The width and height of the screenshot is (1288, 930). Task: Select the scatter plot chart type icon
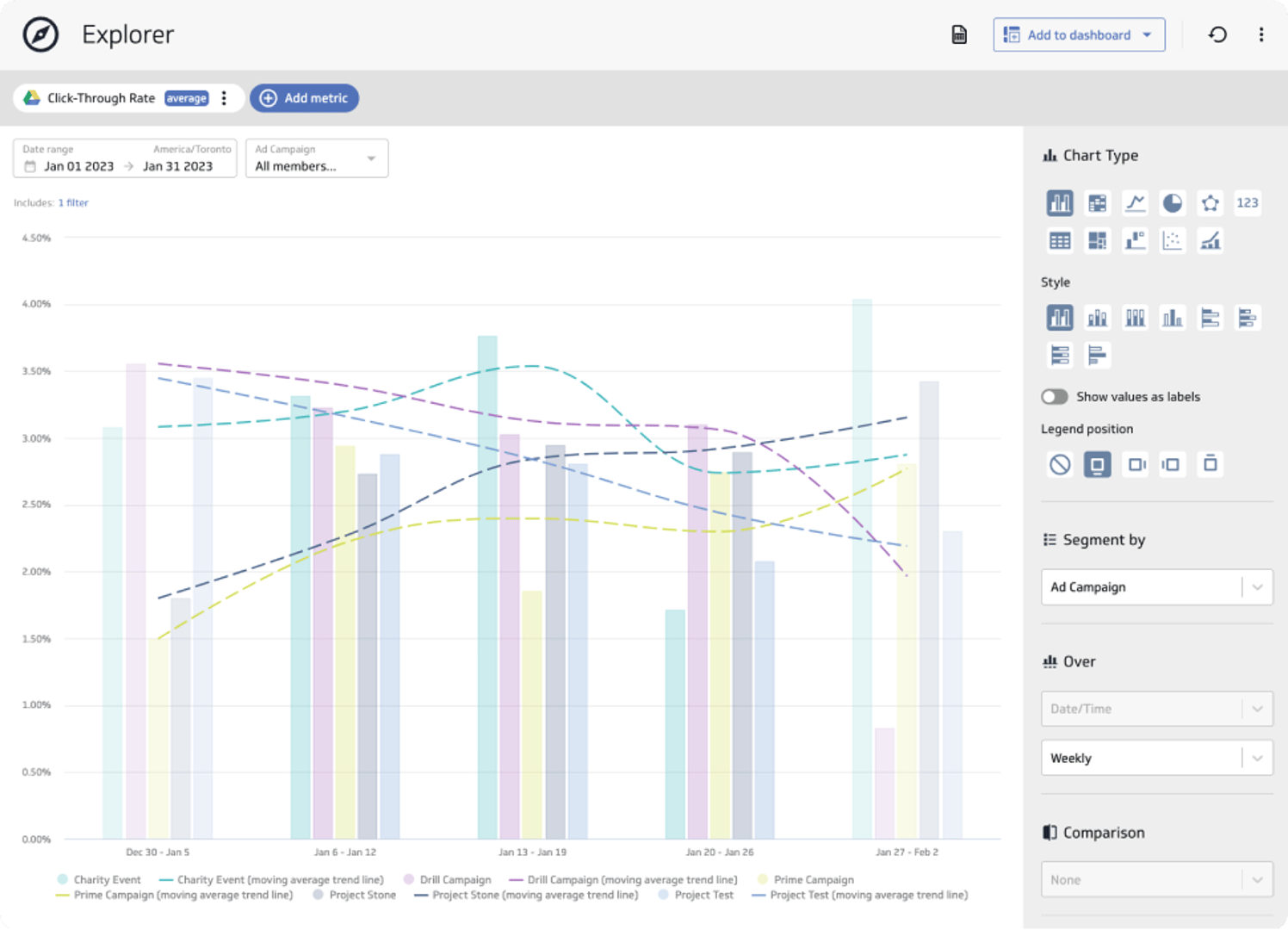pyautogui.click(x=1173, y=241)
